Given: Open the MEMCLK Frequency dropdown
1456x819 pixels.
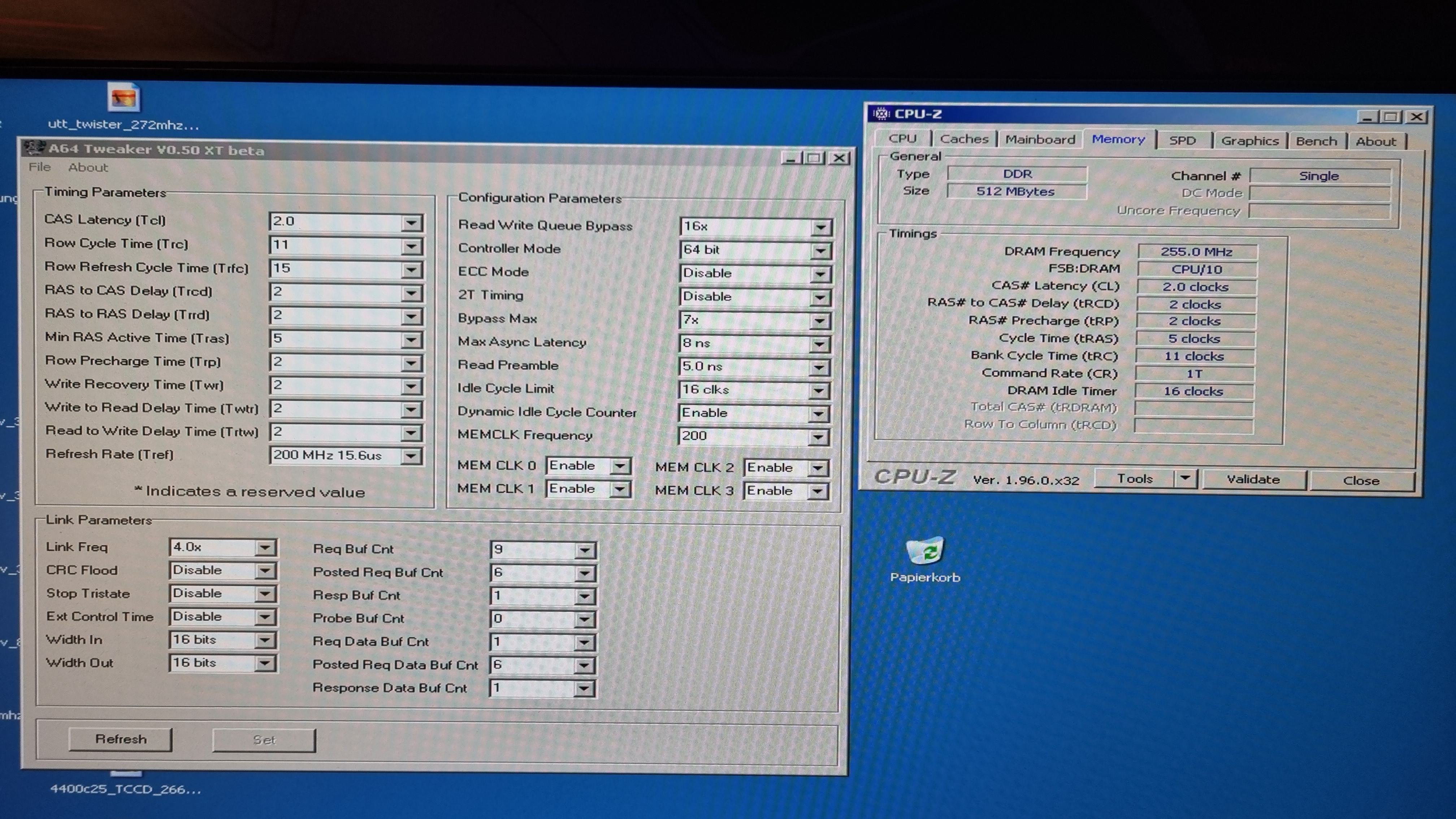Looking at the screenshot, I should pos(818,437).
